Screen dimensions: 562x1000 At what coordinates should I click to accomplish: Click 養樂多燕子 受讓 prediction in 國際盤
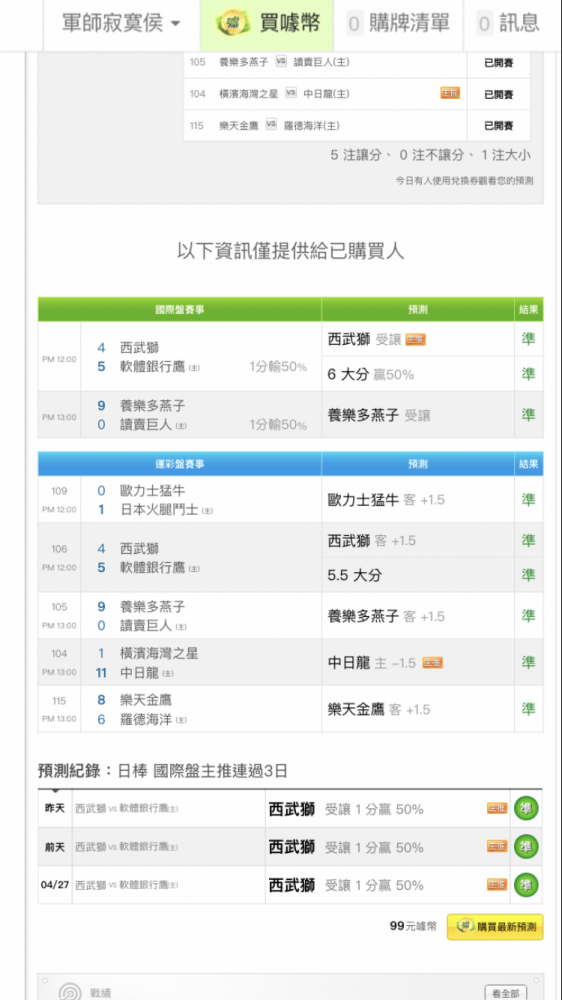[x=379, y=415]
